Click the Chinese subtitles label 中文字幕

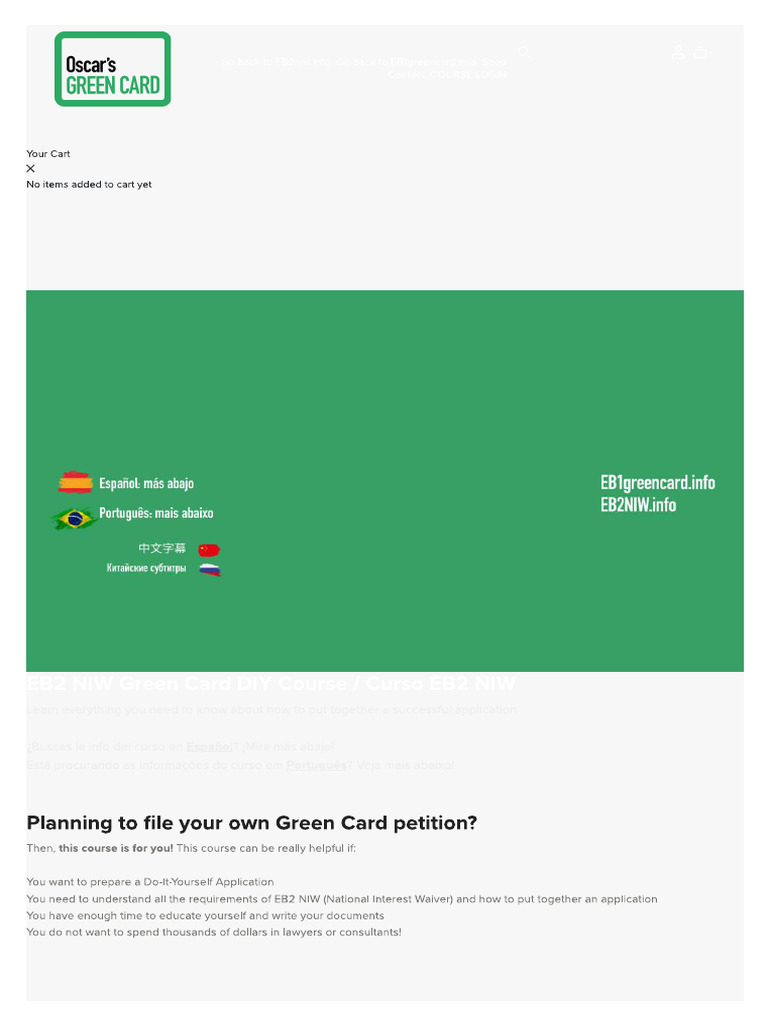pyautogui.click(x=162, y=548)
